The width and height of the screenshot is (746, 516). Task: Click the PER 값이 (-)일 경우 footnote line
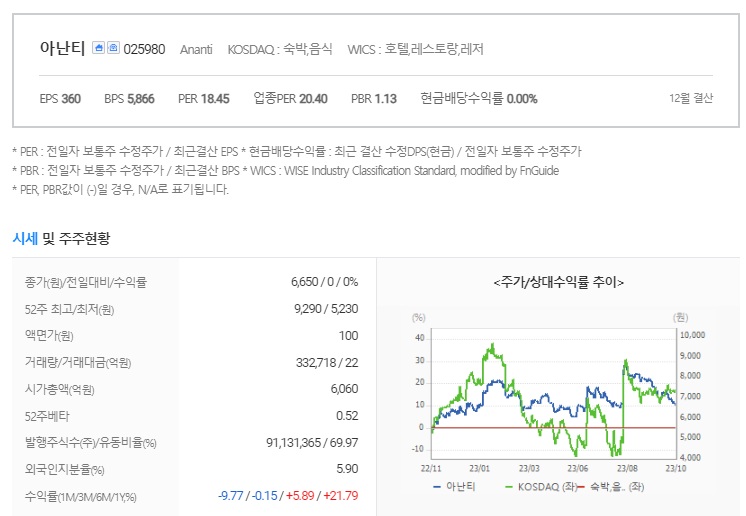pyautogui.click(x=120, y=190)
